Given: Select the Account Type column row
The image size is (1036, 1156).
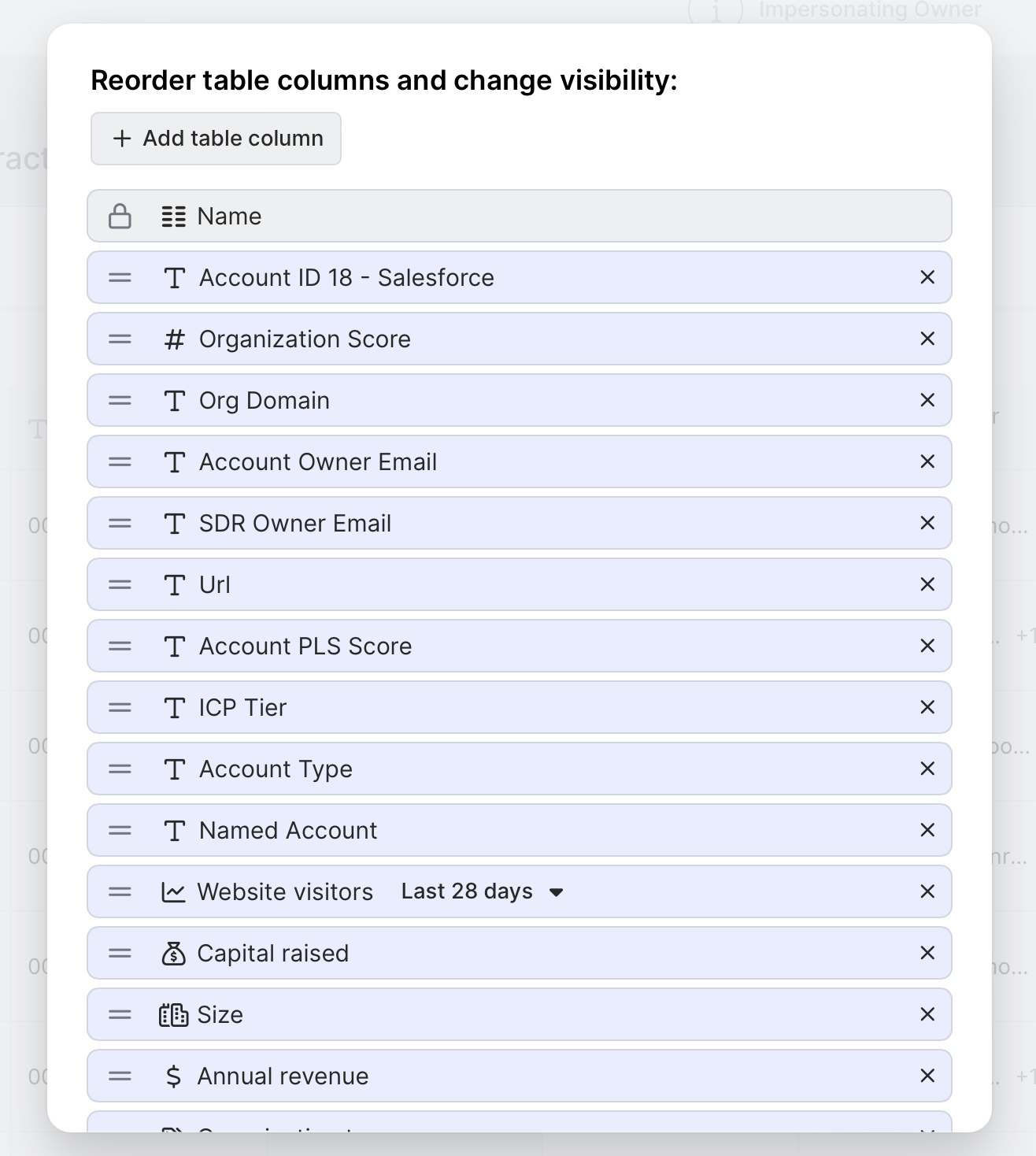Looking at the screenshot, I should (520, 769).
